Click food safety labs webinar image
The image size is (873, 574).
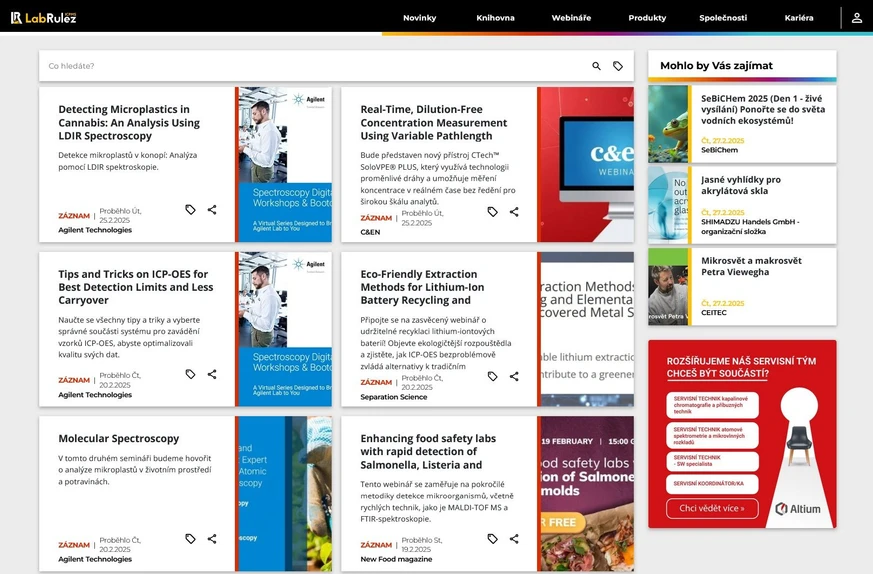(x=587, y=494)
